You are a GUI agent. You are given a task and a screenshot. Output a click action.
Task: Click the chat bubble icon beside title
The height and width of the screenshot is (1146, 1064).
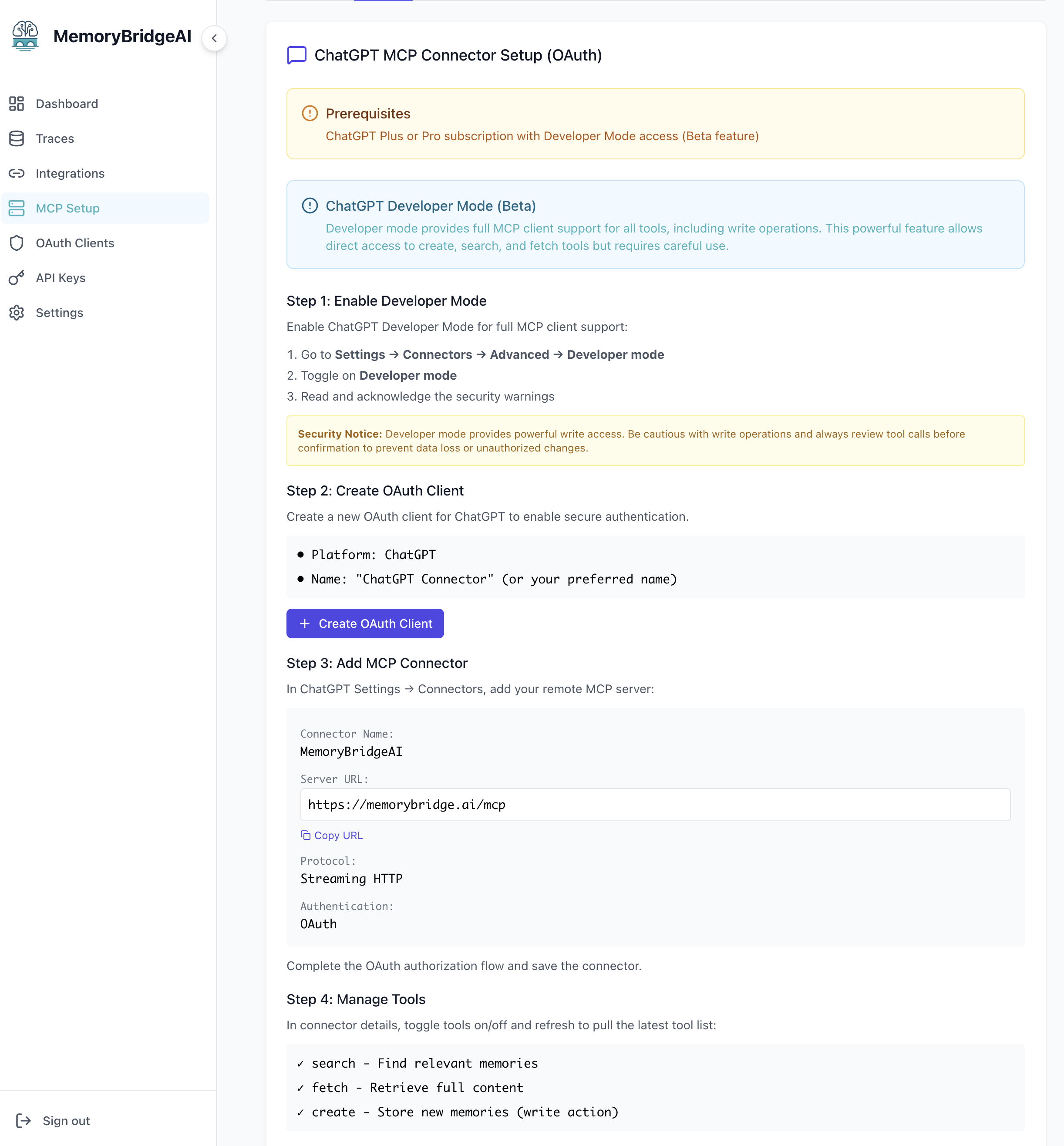296,55
